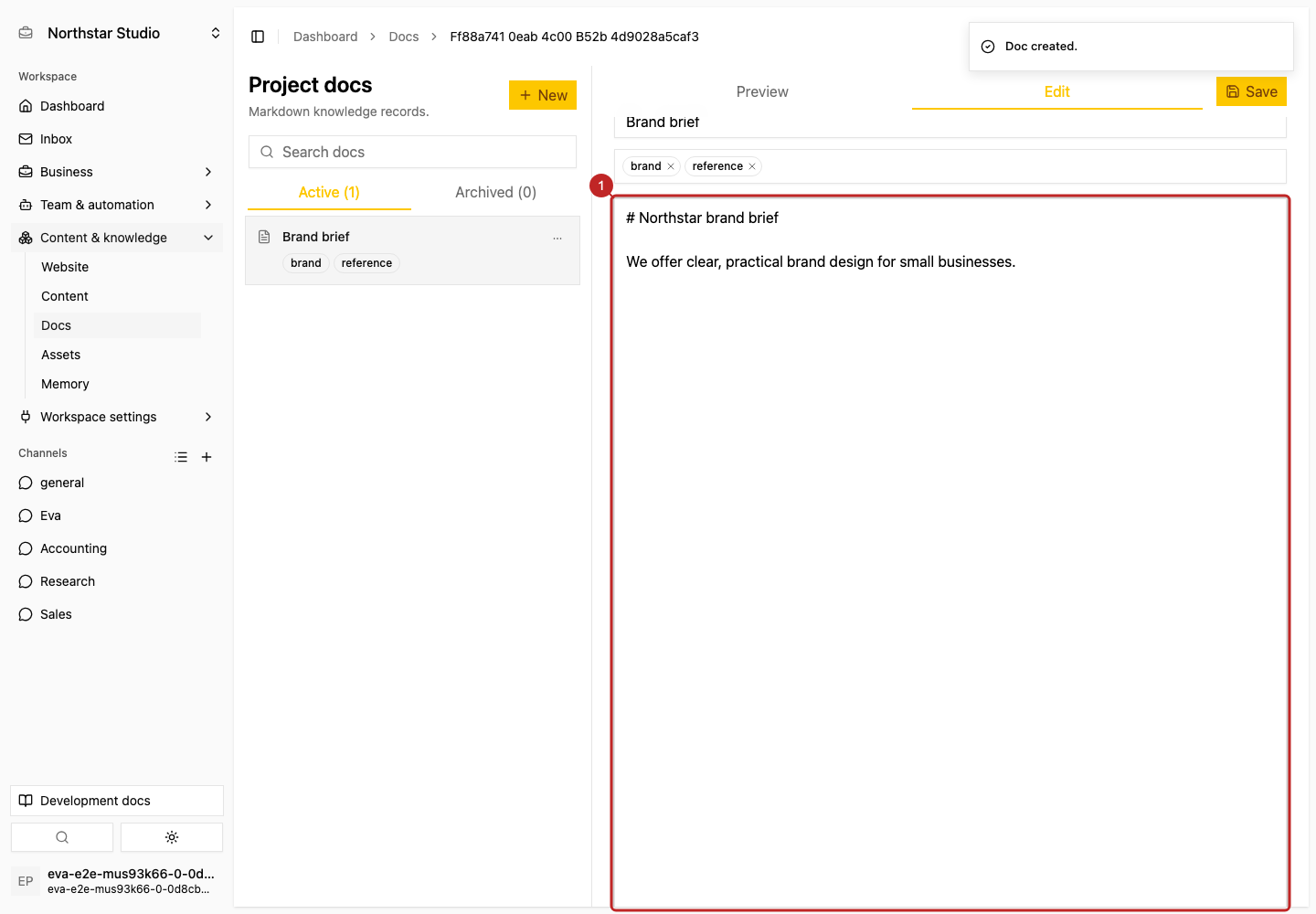Switch to the Preview tab
The image size is (1316, 914).
pos(762,91)
